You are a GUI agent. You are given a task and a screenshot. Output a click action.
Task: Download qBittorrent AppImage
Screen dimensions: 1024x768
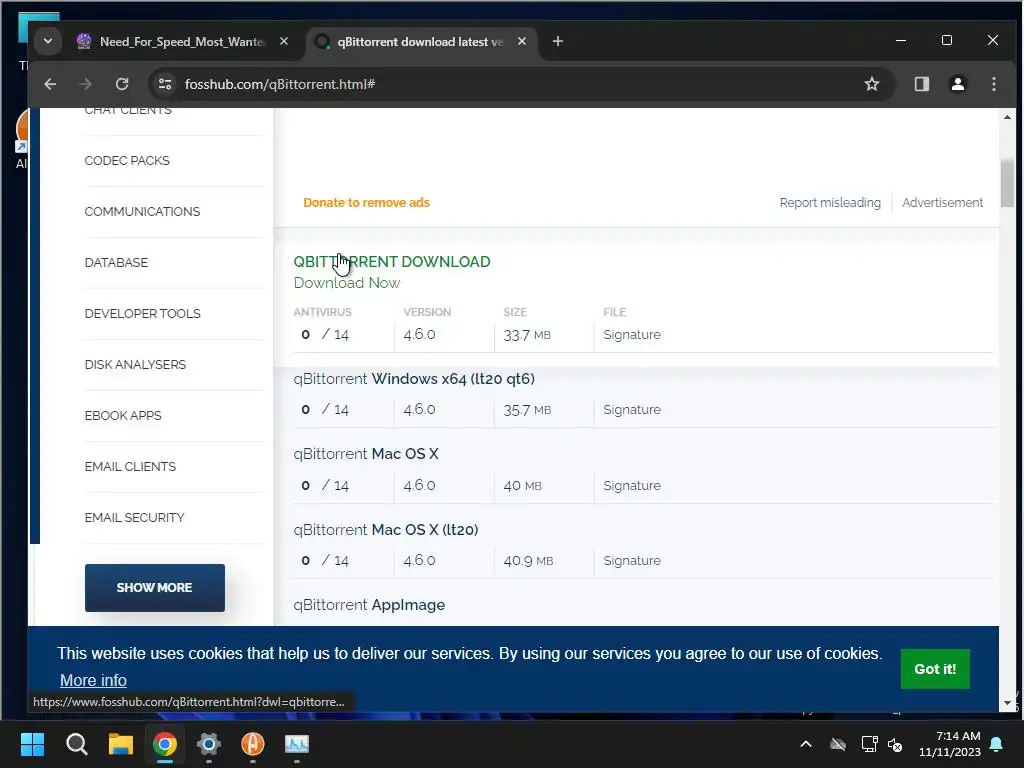[x=369, y=605]
